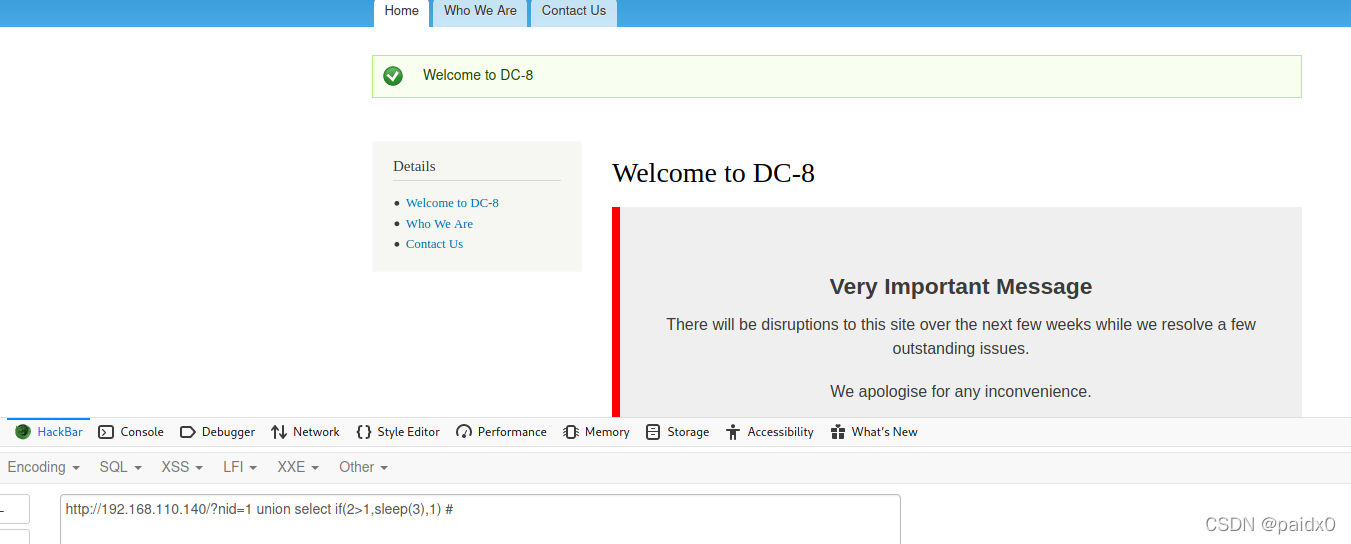The height and width of the screenshot is (544, 1351).
Task: Open the Memory panel
Action: coord(596,432)
